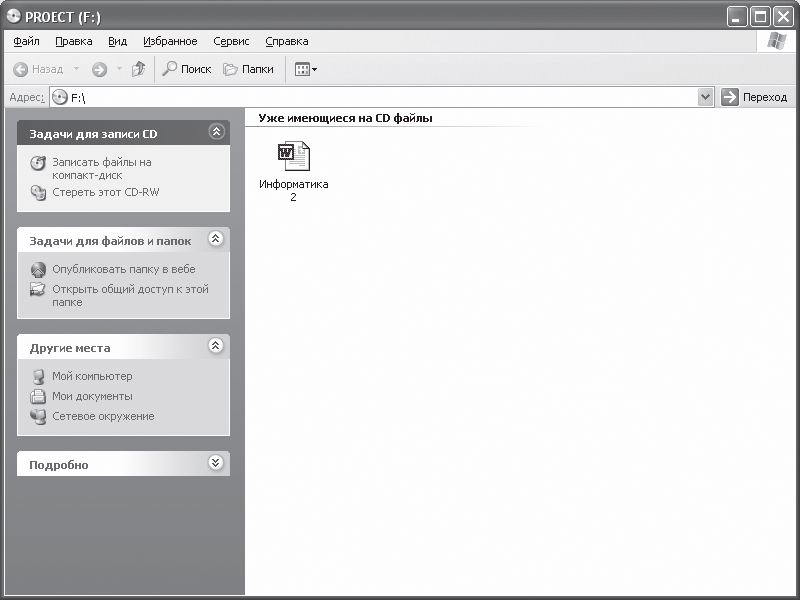
Task: Click the web publish globe icon
Action: (38, 269)
